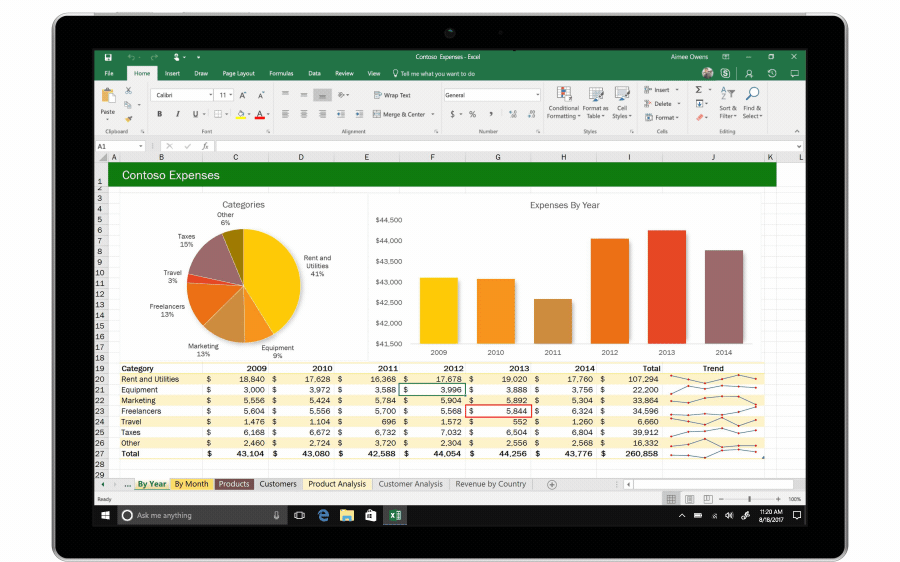Image resolution: width=900 pixels, height=562 pixels.
Task: Click the AutoSum sigma icon
Action: point(698,90)
